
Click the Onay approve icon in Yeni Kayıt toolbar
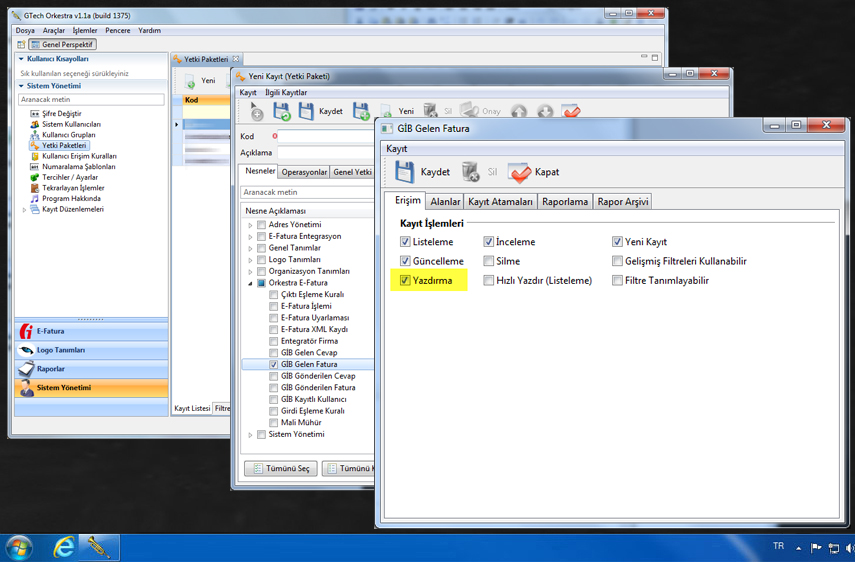pyautogui.click(x=469, y=111)
